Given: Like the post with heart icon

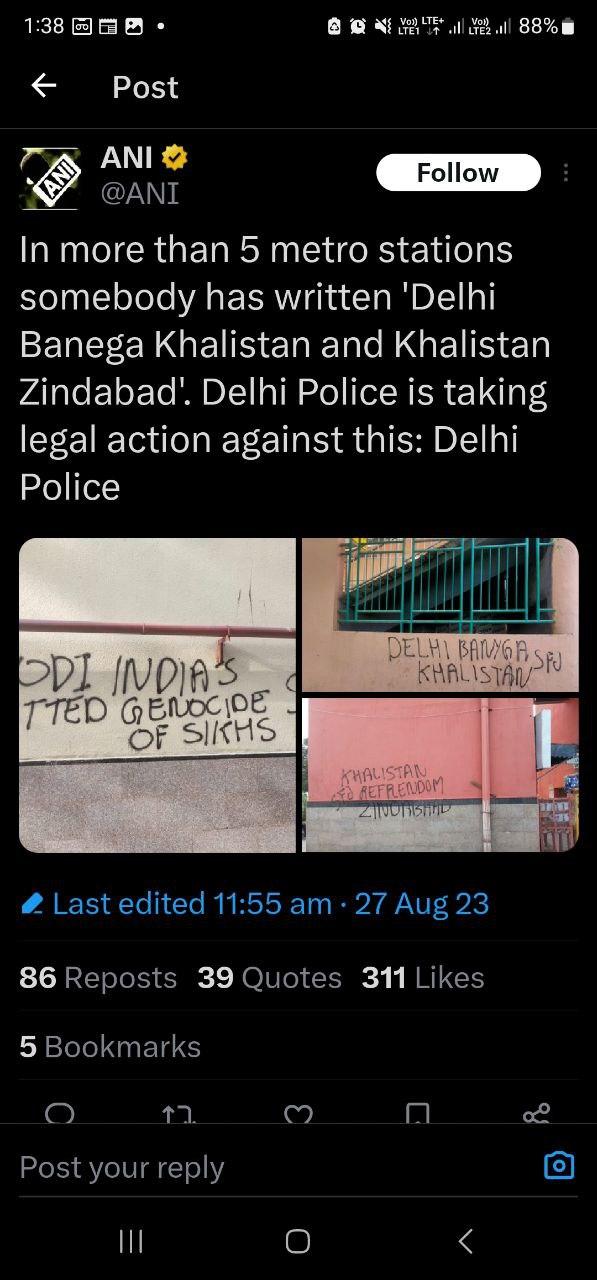Looking at the screenshot, I should tap(298, 1112).
